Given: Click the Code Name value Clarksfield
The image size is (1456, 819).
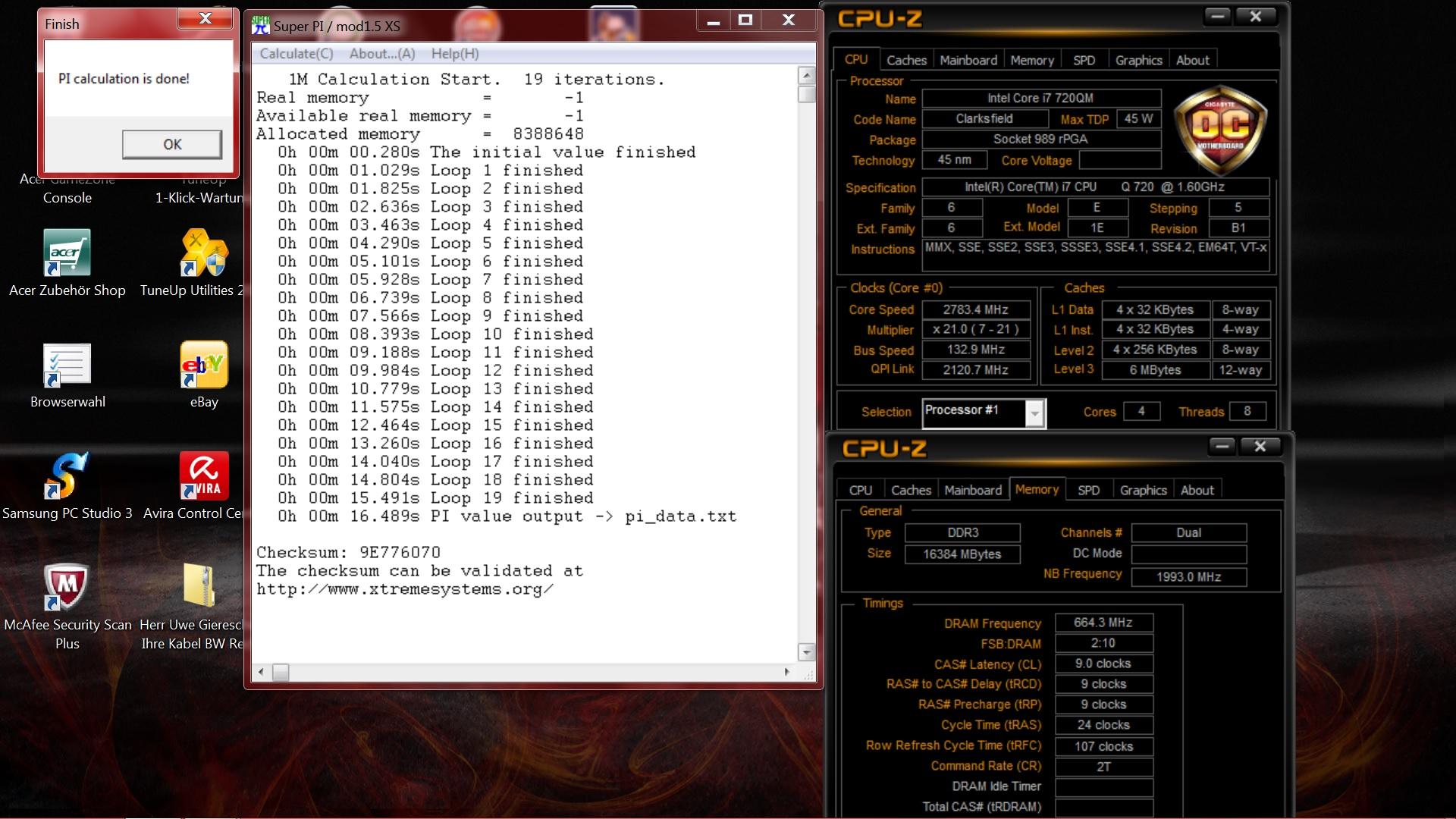Looking at the screenshot, I should pos(984,118).
